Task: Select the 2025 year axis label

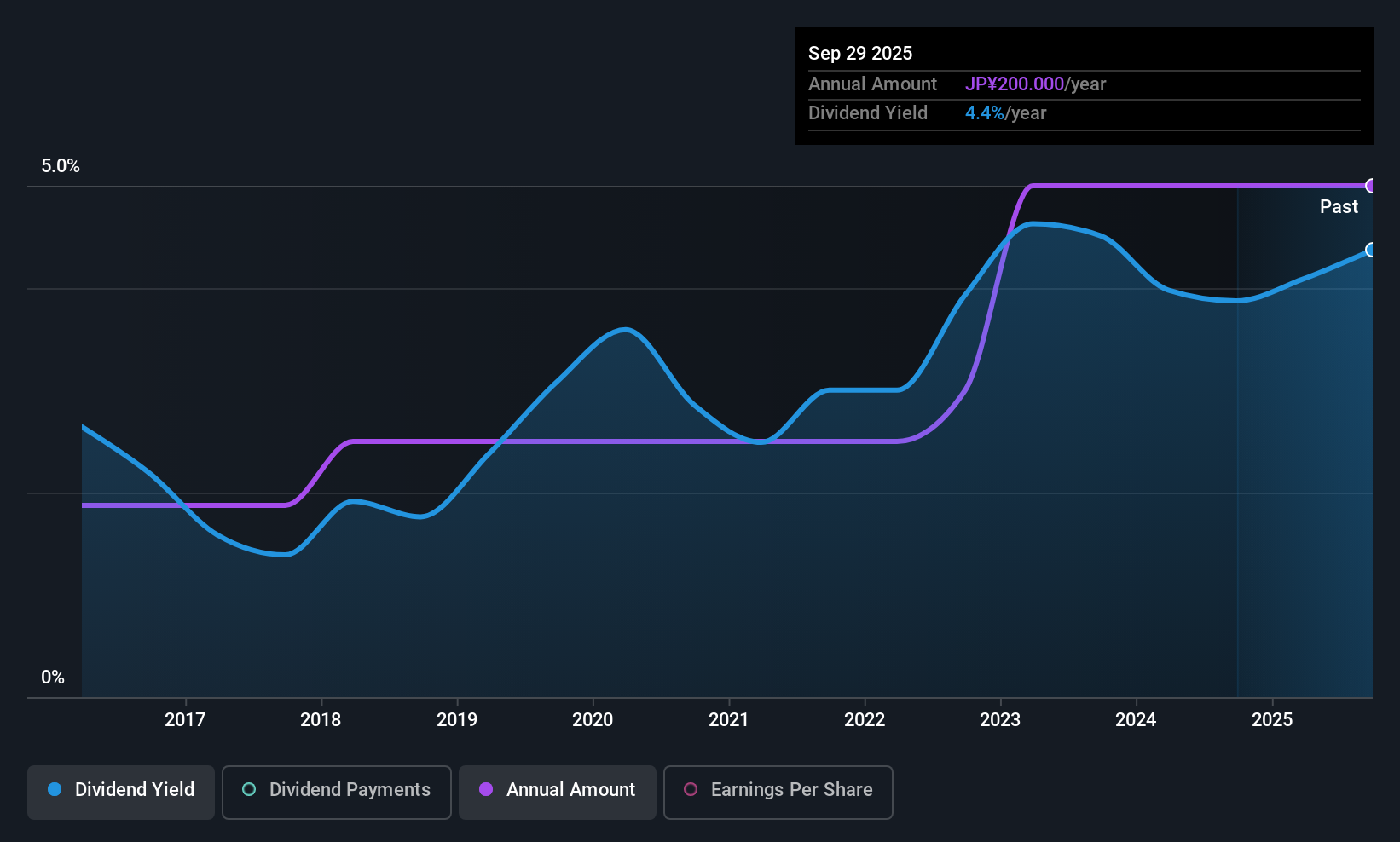Action: tap(1273, 719)
